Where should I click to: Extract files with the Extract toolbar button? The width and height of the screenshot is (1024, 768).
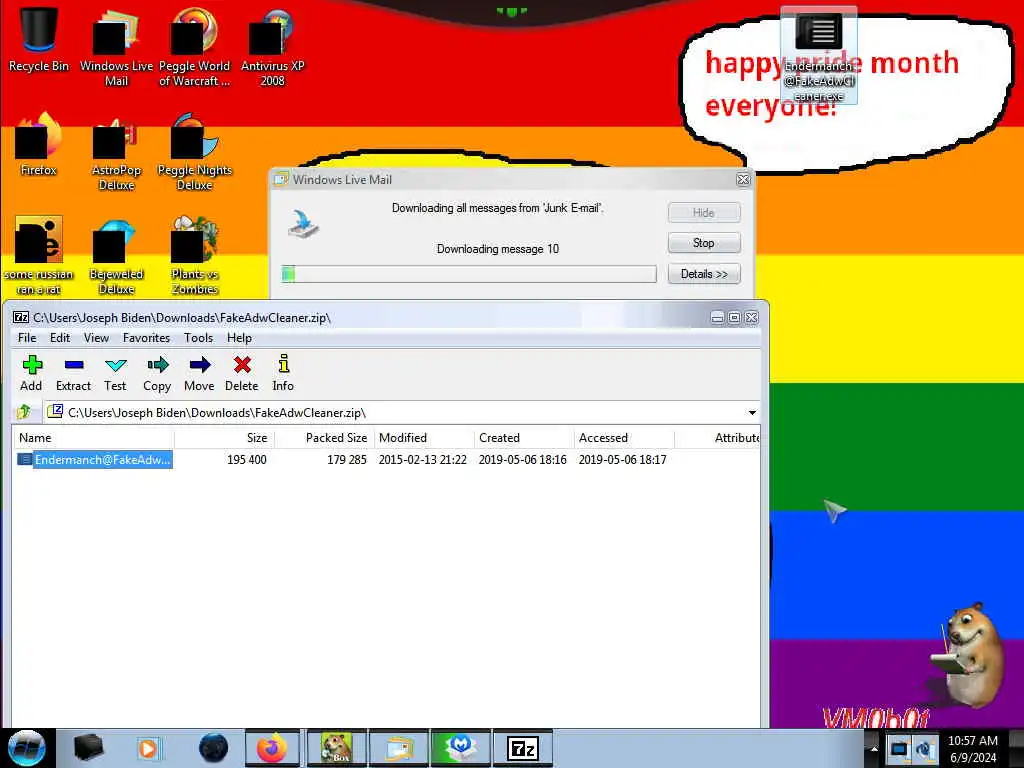(73, 374)
